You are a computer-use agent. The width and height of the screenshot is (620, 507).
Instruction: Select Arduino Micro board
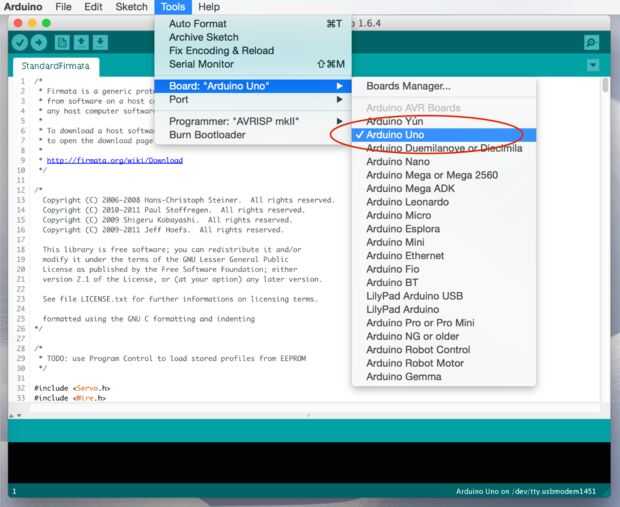[444, 216]
